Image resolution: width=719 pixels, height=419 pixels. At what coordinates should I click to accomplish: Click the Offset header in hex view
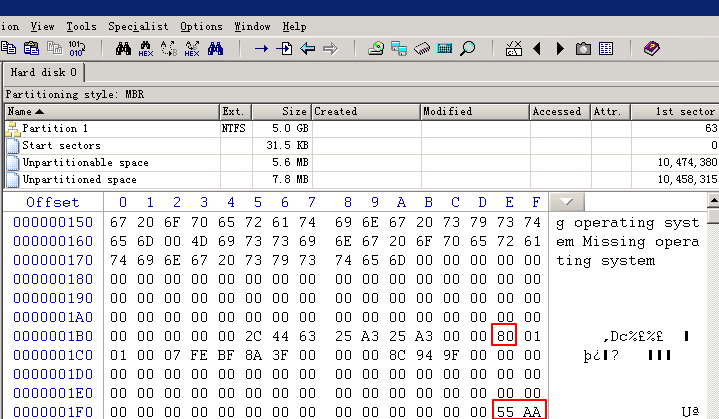tap(53, 202)
